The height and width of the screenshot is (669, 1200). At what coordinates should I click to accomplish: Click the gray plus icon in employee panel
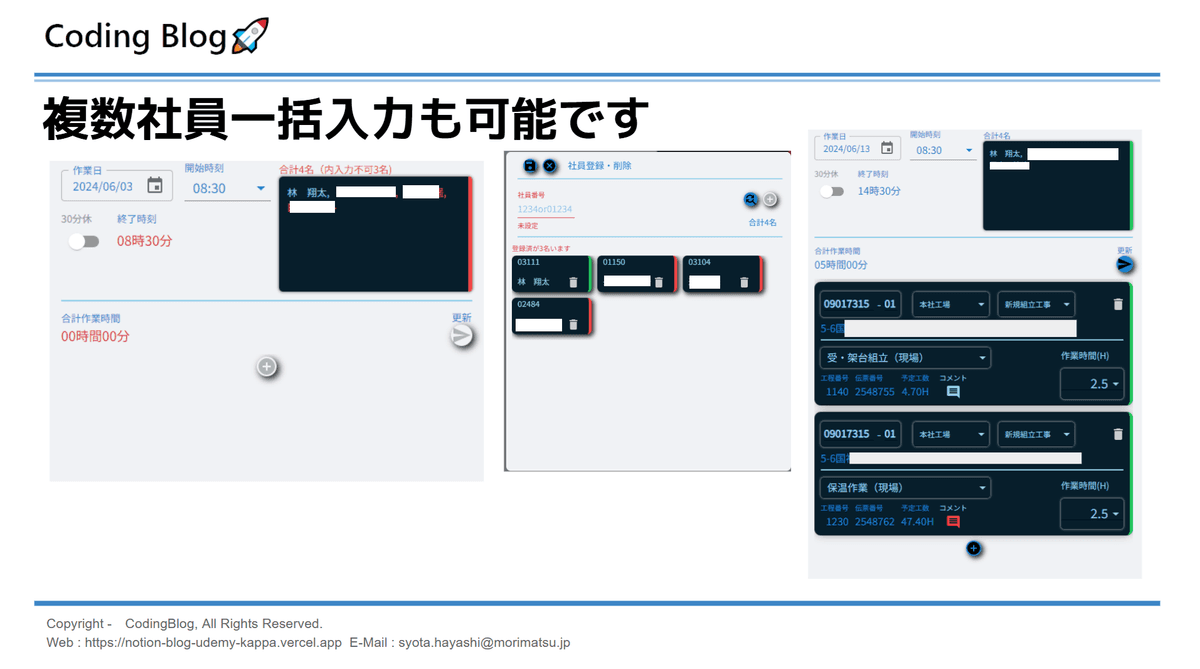click(769, 199)
